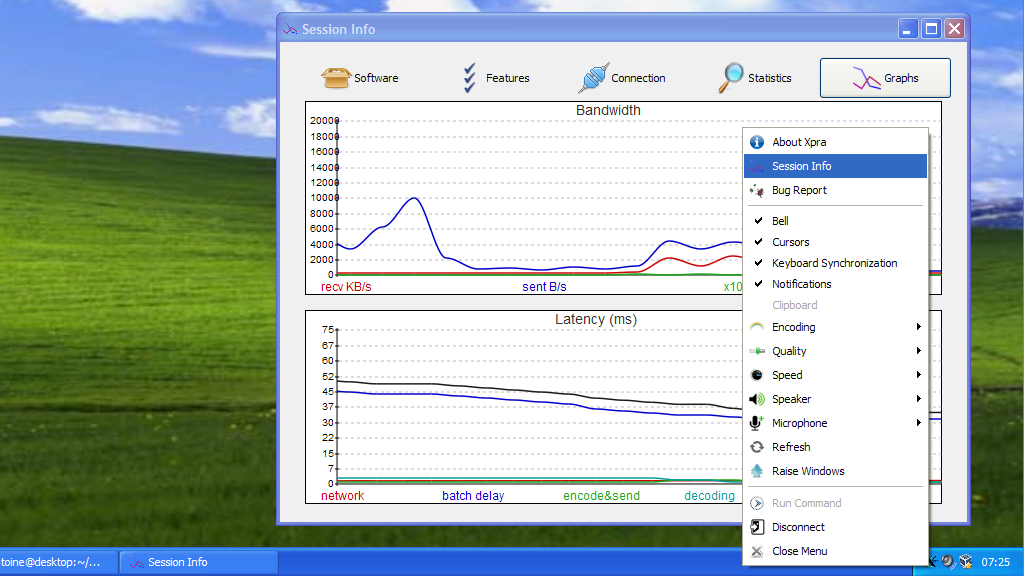Click the Connection plug icon
The image size is (1024, 576).
(x=593, y=78)
